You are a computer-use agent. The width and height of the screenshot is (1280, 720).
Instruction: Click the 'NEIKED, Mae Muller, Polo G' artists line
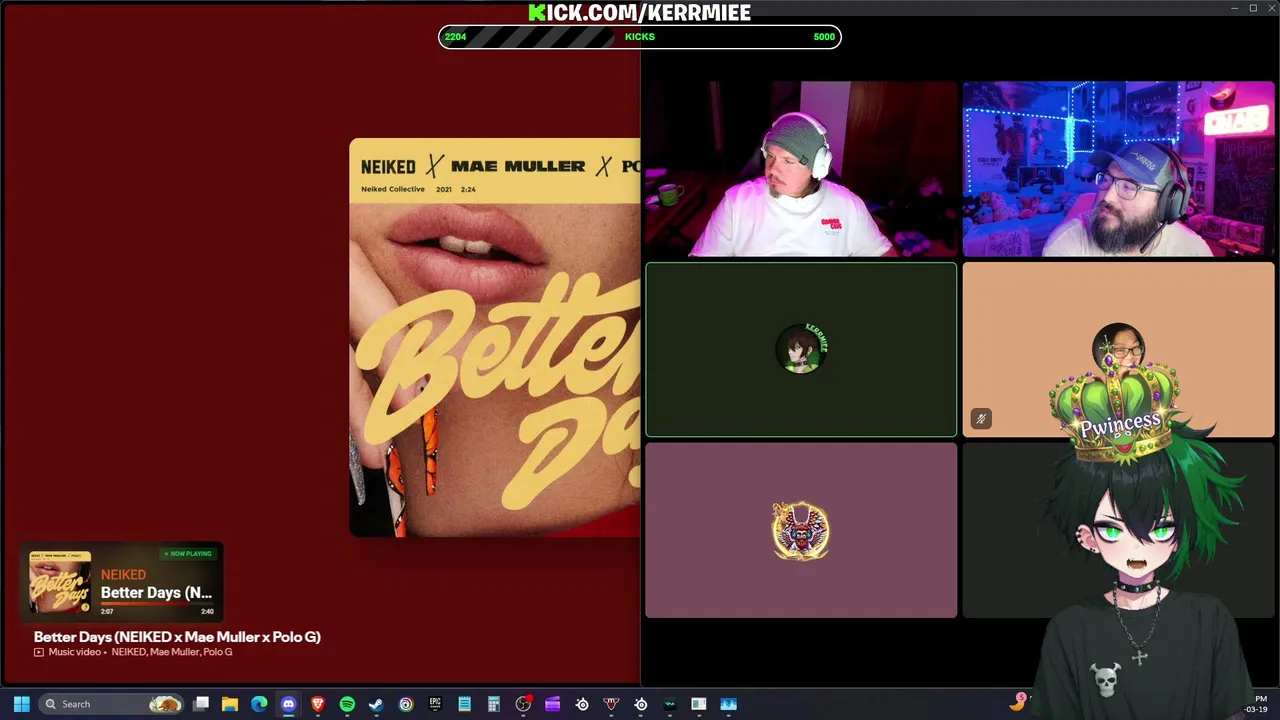[172, 652]
